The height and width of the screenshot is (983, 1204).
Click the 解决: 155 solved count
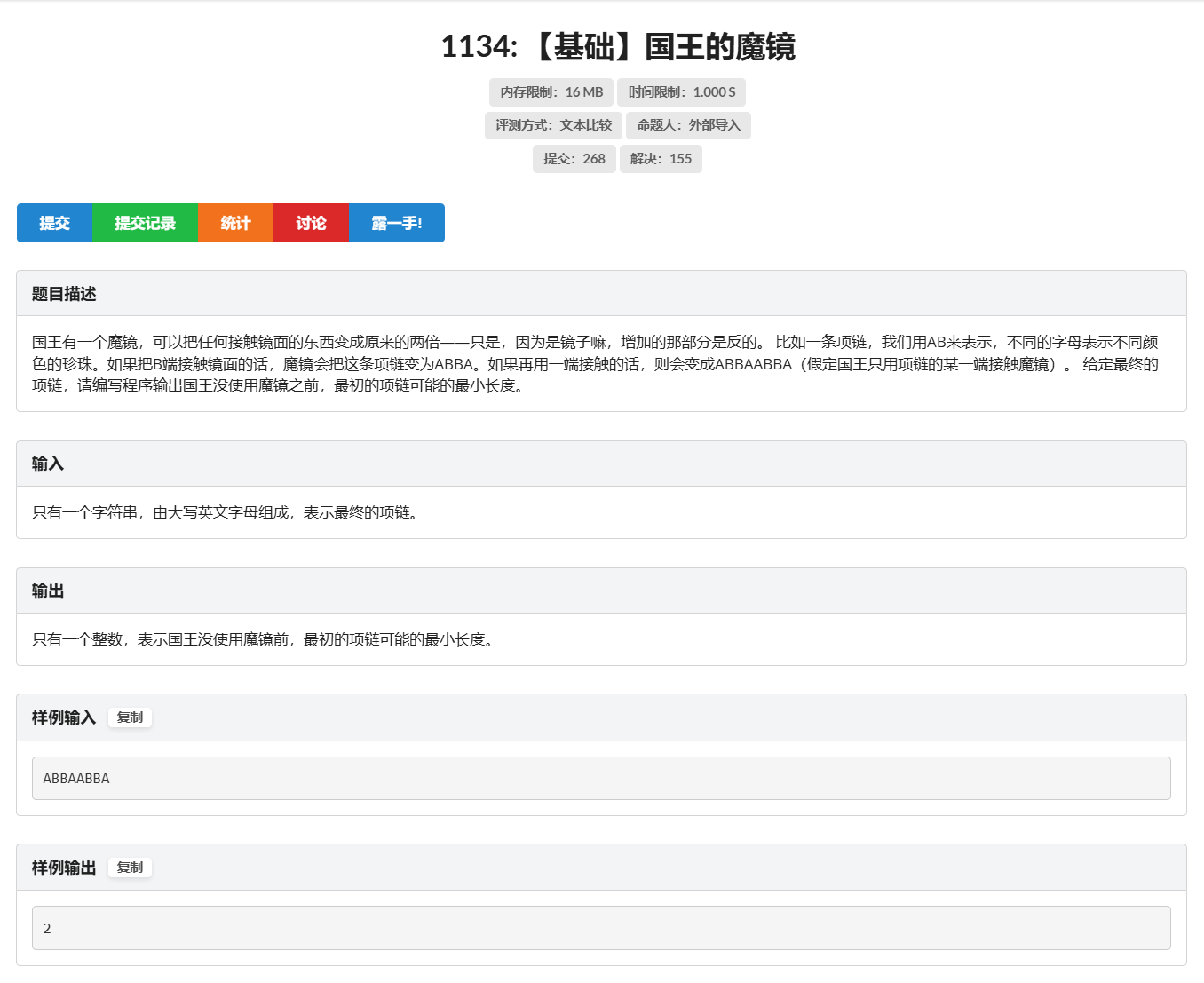[x=661, y=158]
